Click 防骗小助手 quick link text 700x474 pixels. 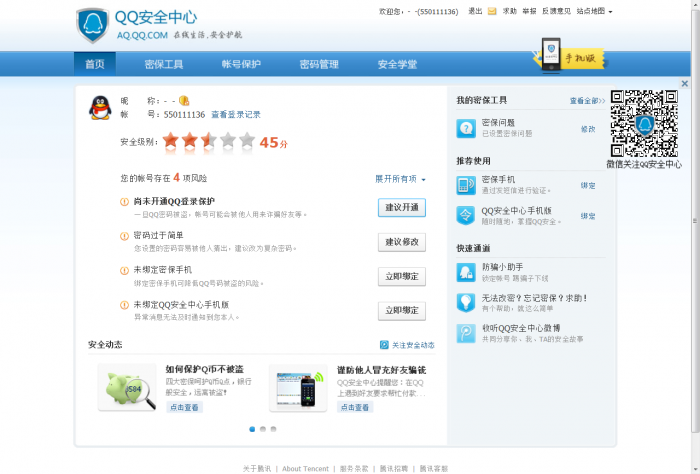(x=502, y=267)
